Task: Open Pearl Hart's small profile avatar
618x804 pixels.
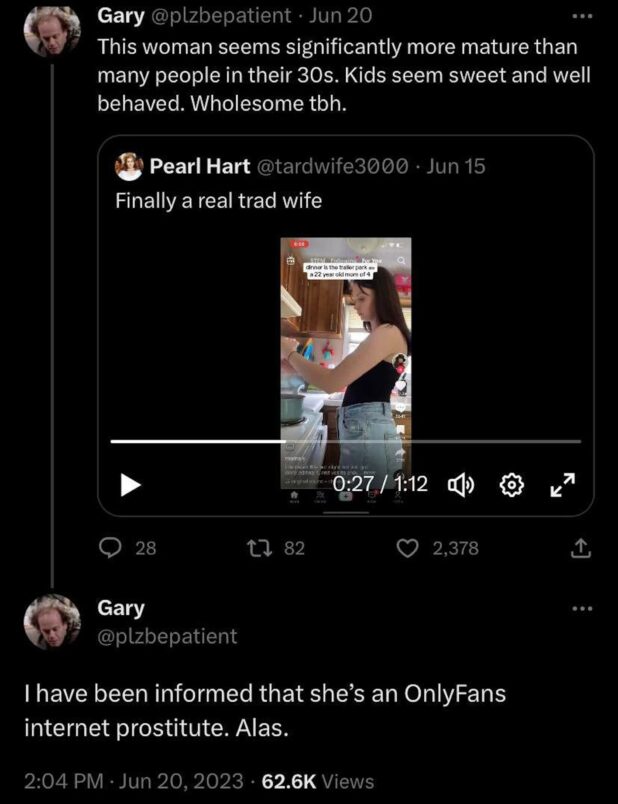Action: tap(129, 166)
